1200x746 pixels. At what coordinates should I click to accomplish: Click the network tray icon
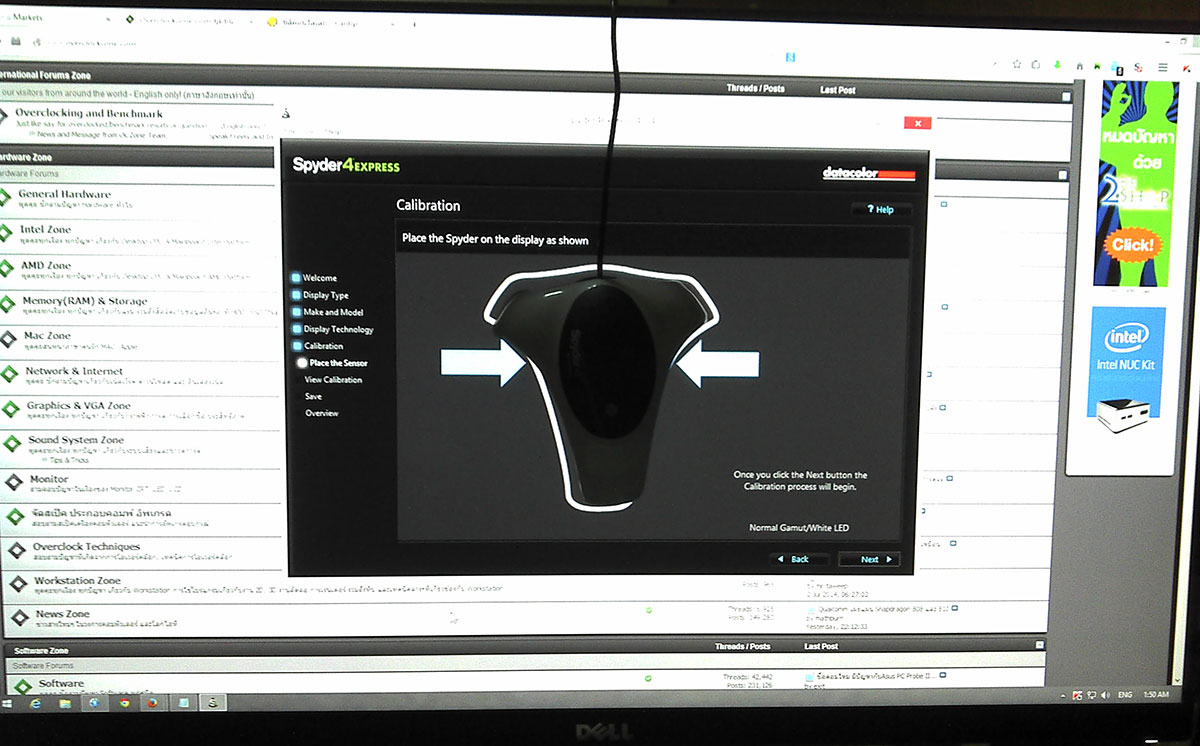[1091, 693]
